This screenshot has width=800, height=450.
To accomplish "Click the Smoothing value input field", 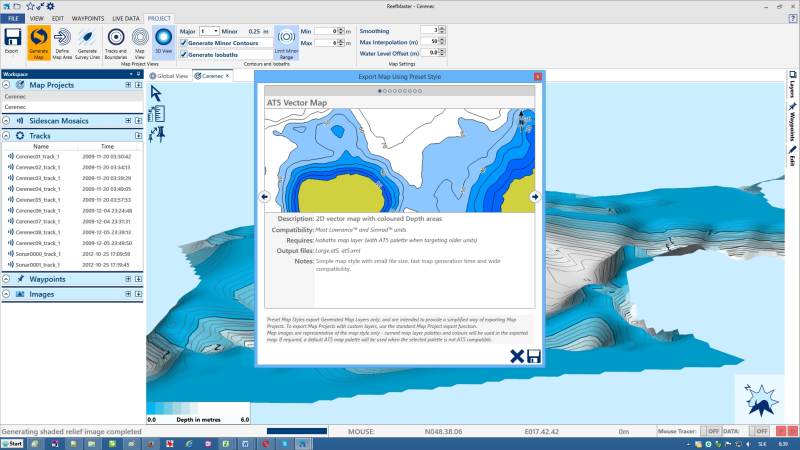I will click(x=430, y=31).
